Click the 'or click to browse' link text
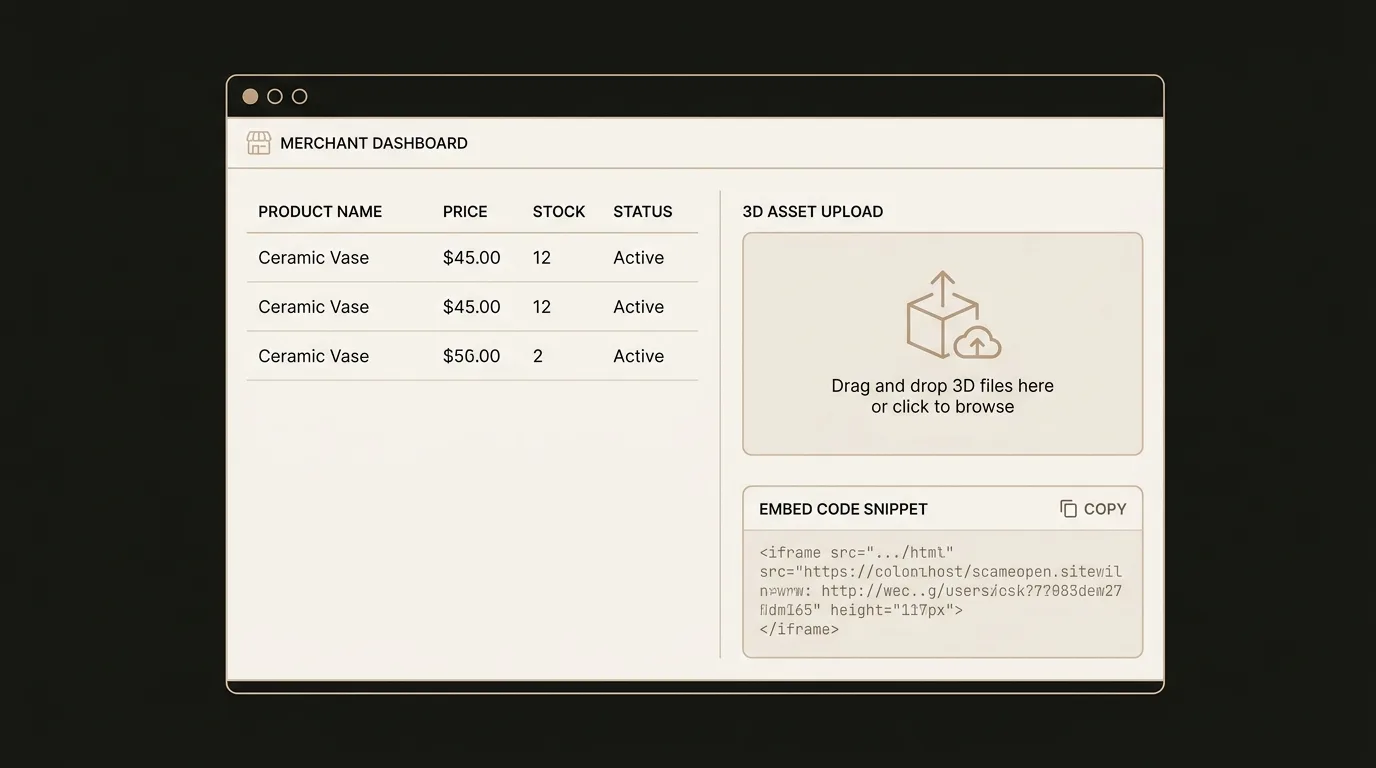Image resolution: width=1376 pixels, height=768 pixels. (943, 407)
